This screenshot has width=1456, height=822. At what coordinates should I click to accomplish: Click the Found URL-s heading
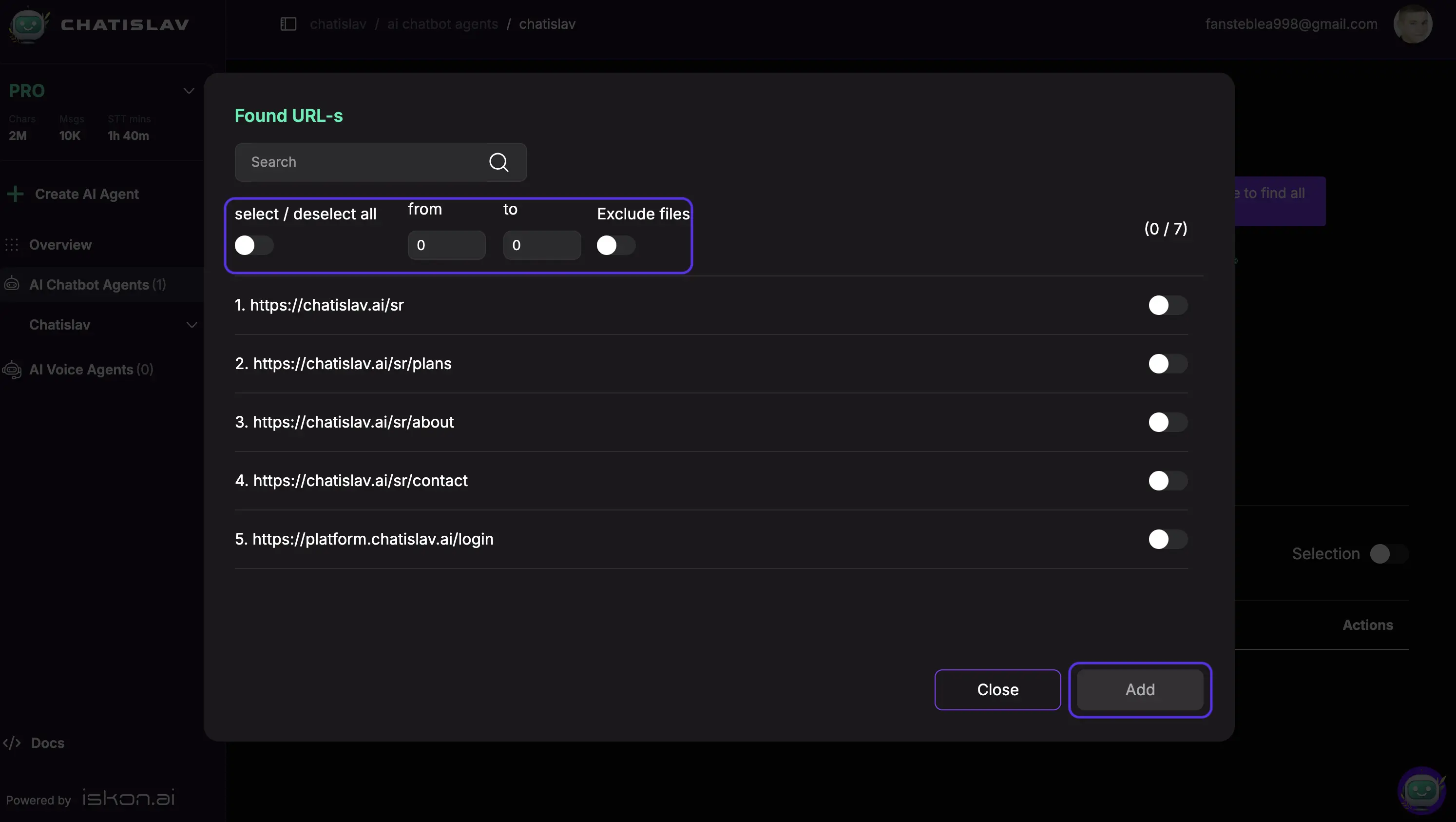288,116
